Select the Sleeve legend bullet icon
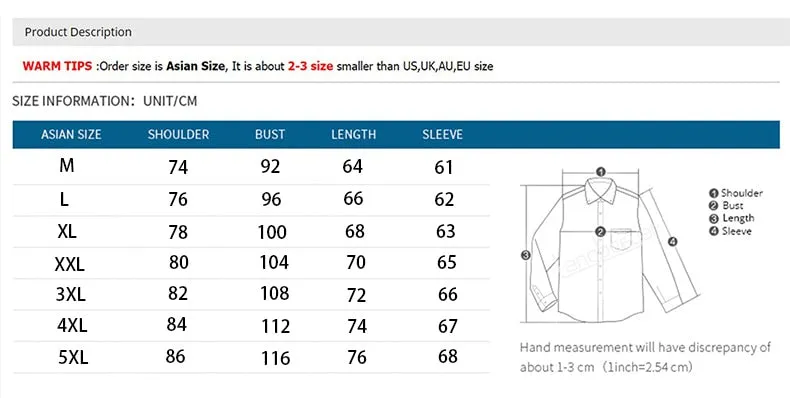 [713, 232]
